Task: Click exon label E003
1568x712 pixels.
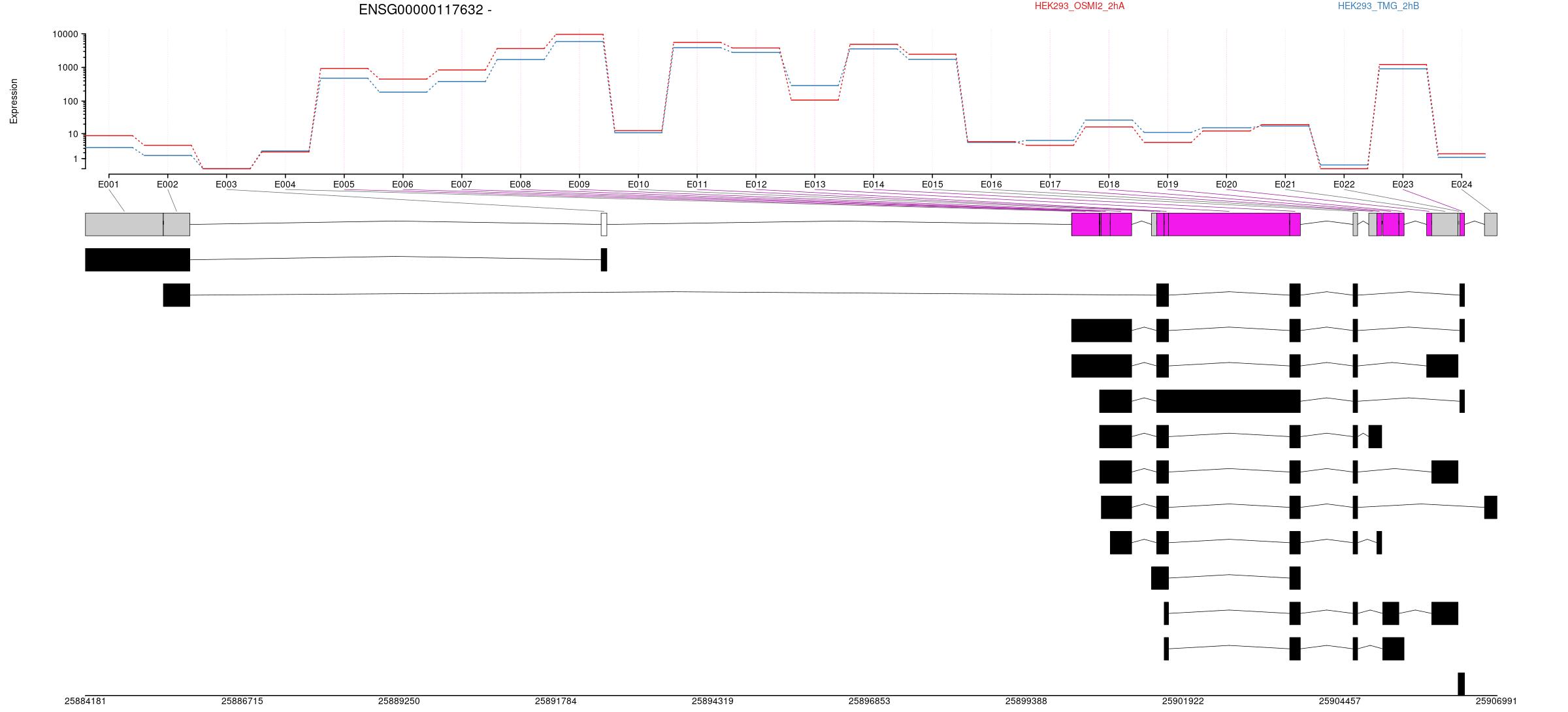Action: [x=226, y=185]
